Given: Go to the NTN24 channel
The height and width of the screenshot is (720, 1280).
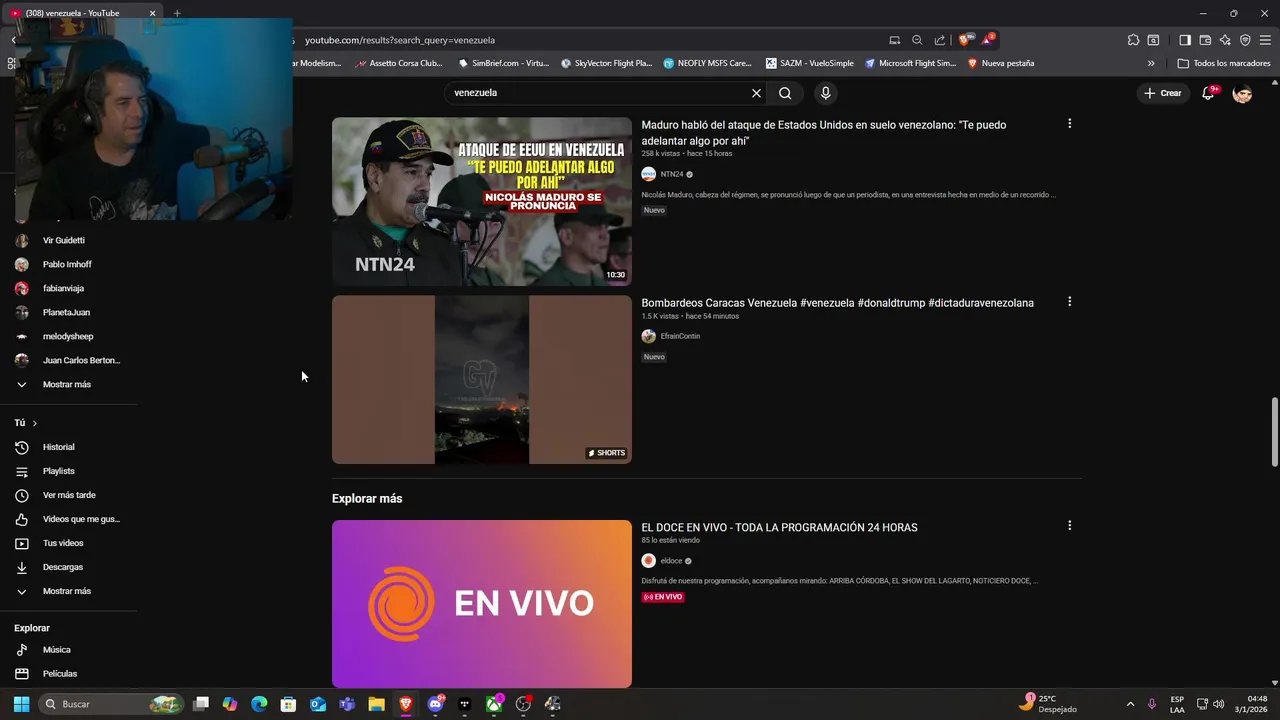Looking at the screenshot, I should [x=672, y=174].
